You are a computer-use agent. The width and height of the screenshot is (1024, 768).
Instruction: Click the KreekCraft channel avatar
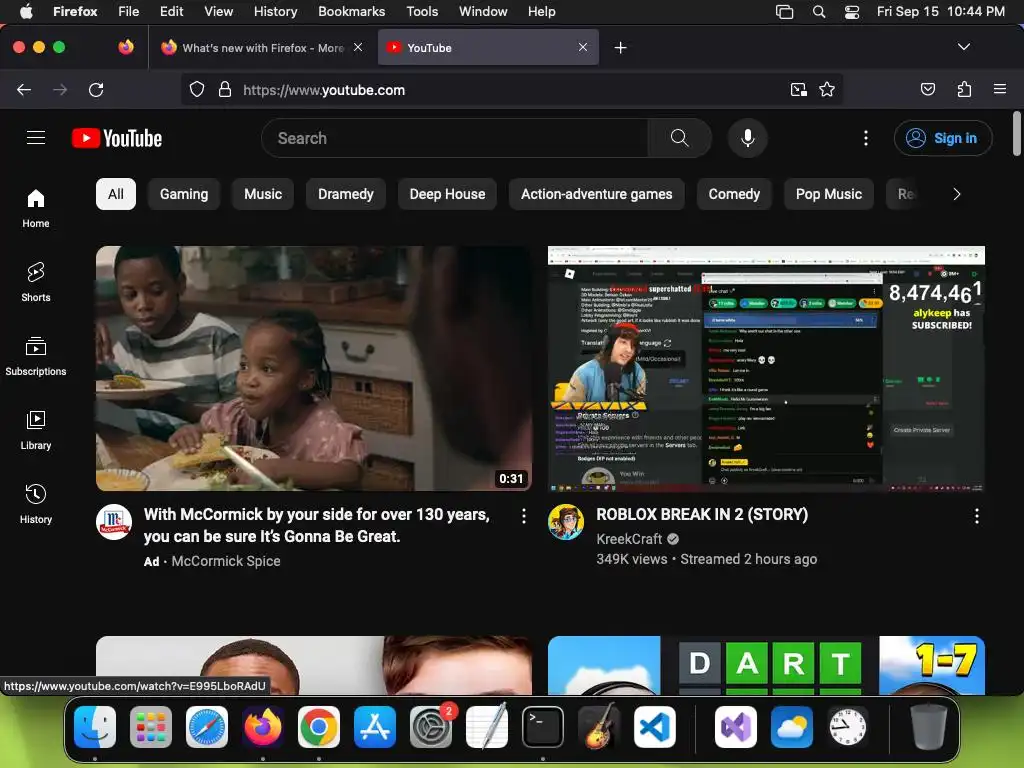pyautogui.click(x=566, y=522)
